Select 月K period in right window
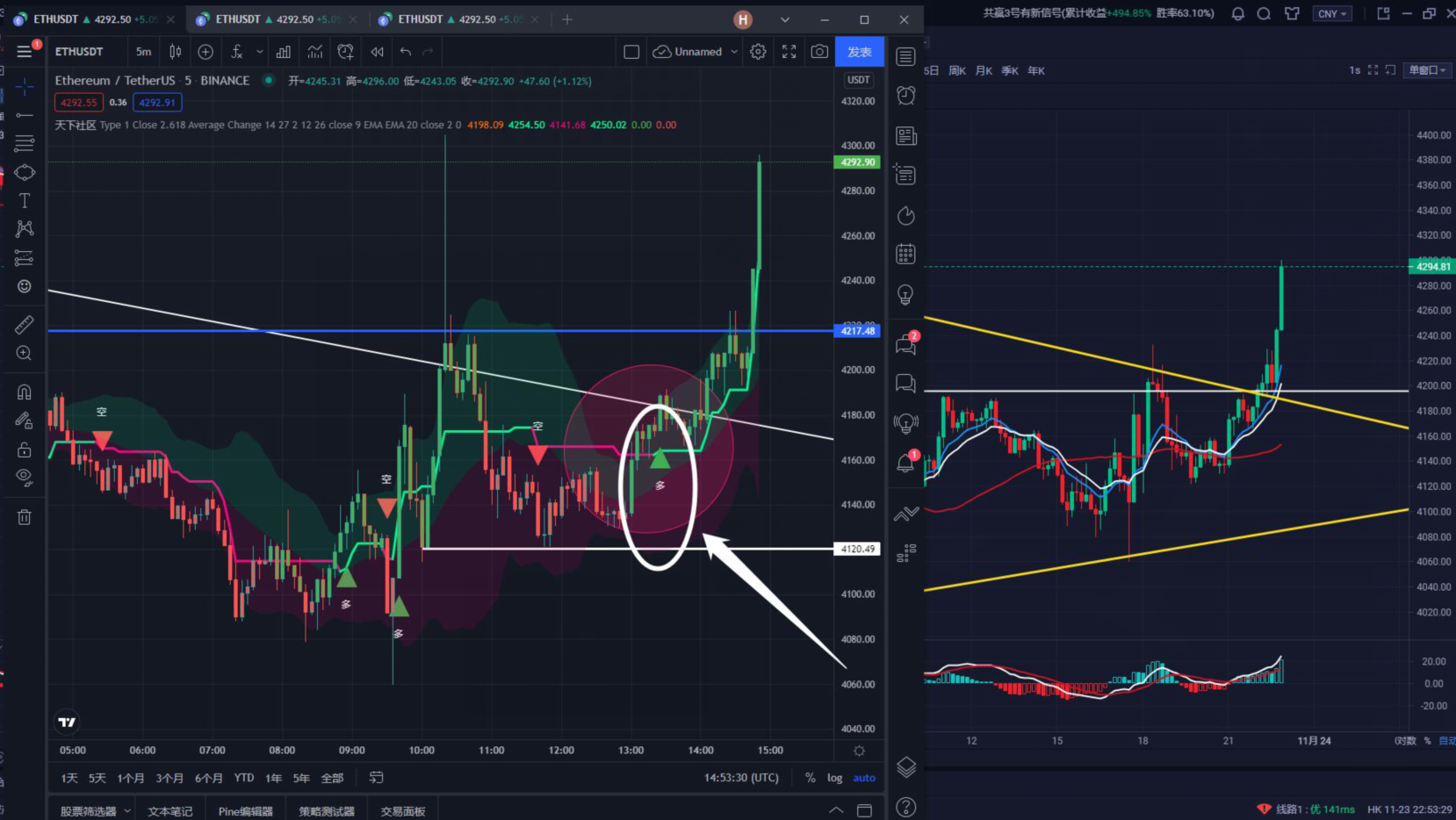1456x820 pixels. click(x=984, y=70)
